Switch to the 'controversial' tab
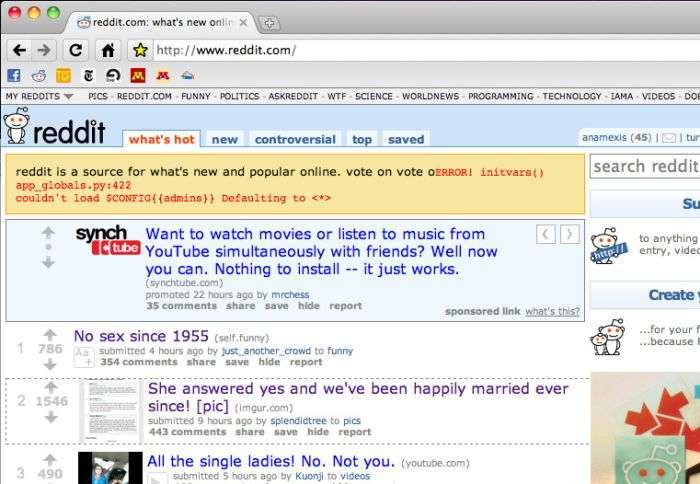This screenshot has width=700, height=484. (295, 139)
